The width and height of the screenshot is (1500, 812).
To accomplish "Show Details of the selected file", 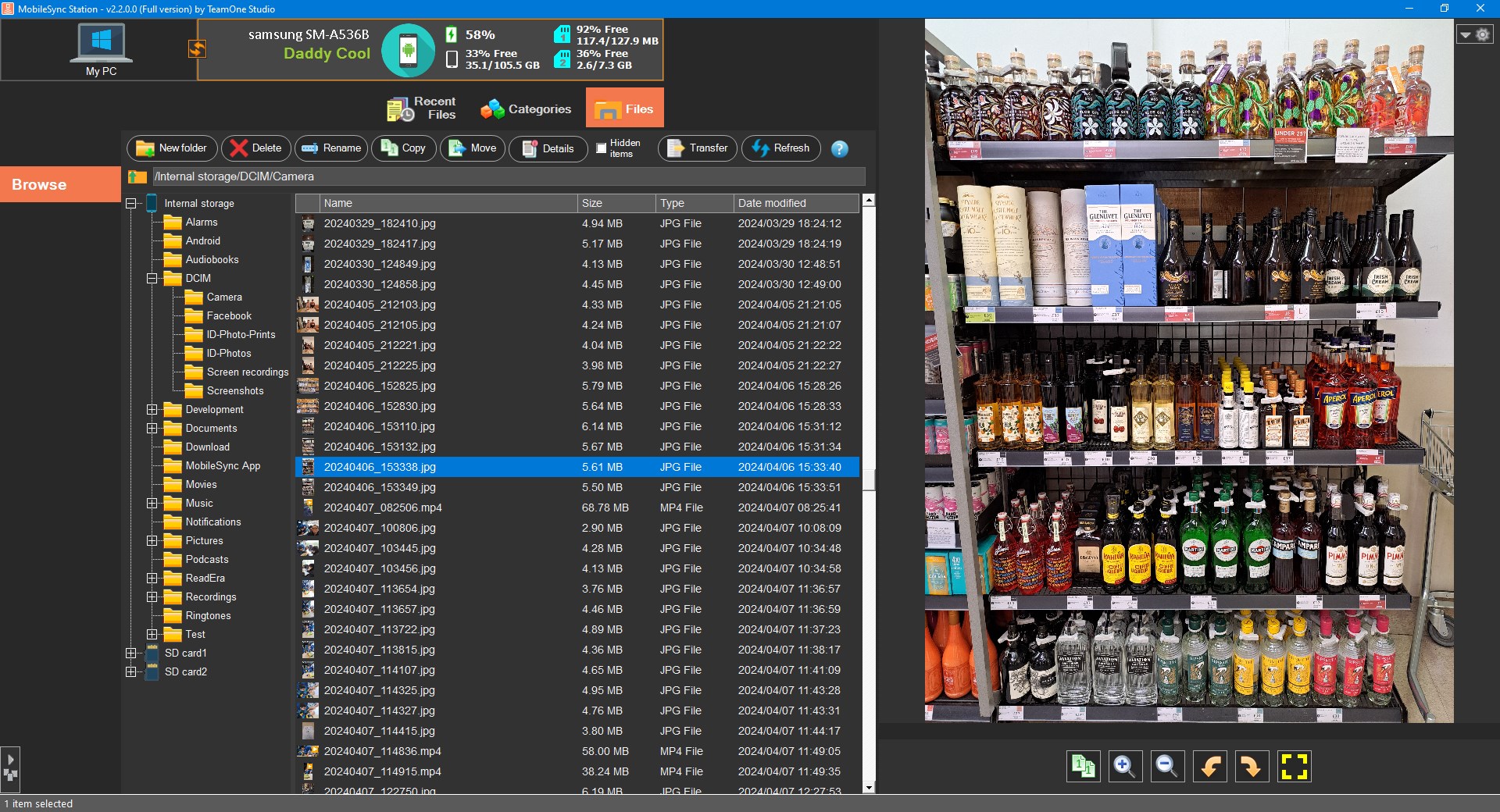I will 548,148.
